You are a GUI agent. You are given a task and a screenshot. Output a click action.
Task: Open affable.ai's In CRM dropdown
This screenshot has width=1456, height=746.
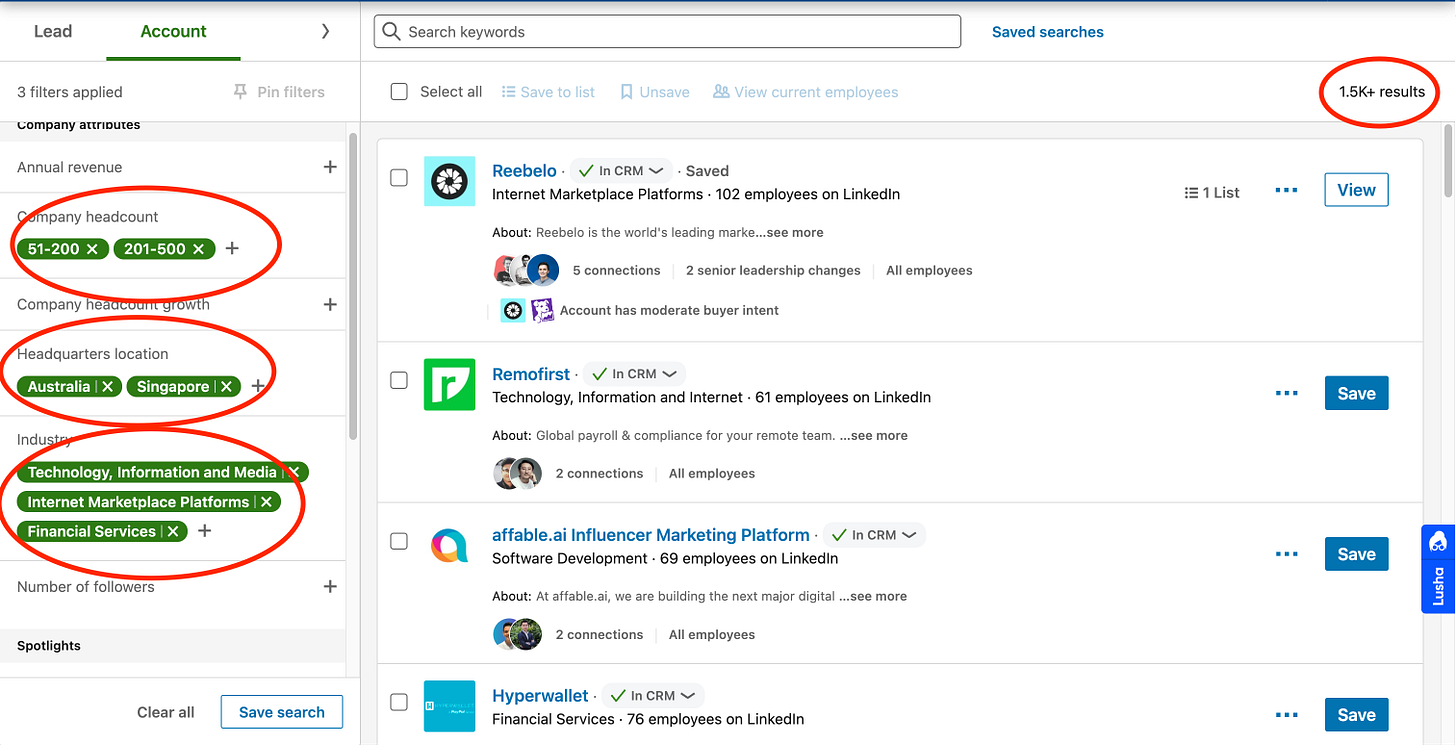point(874,535)
